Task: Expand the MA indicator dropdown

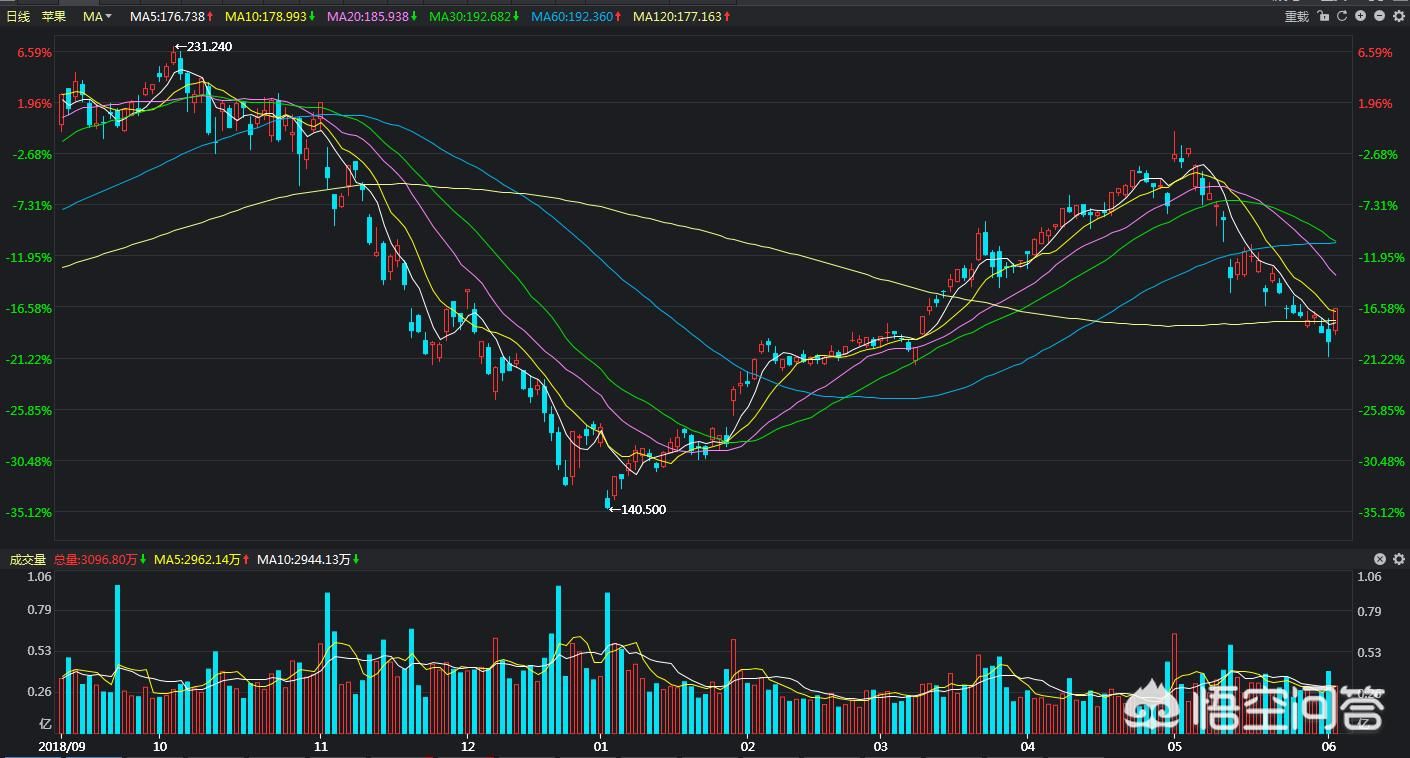Action: [98, 17]
